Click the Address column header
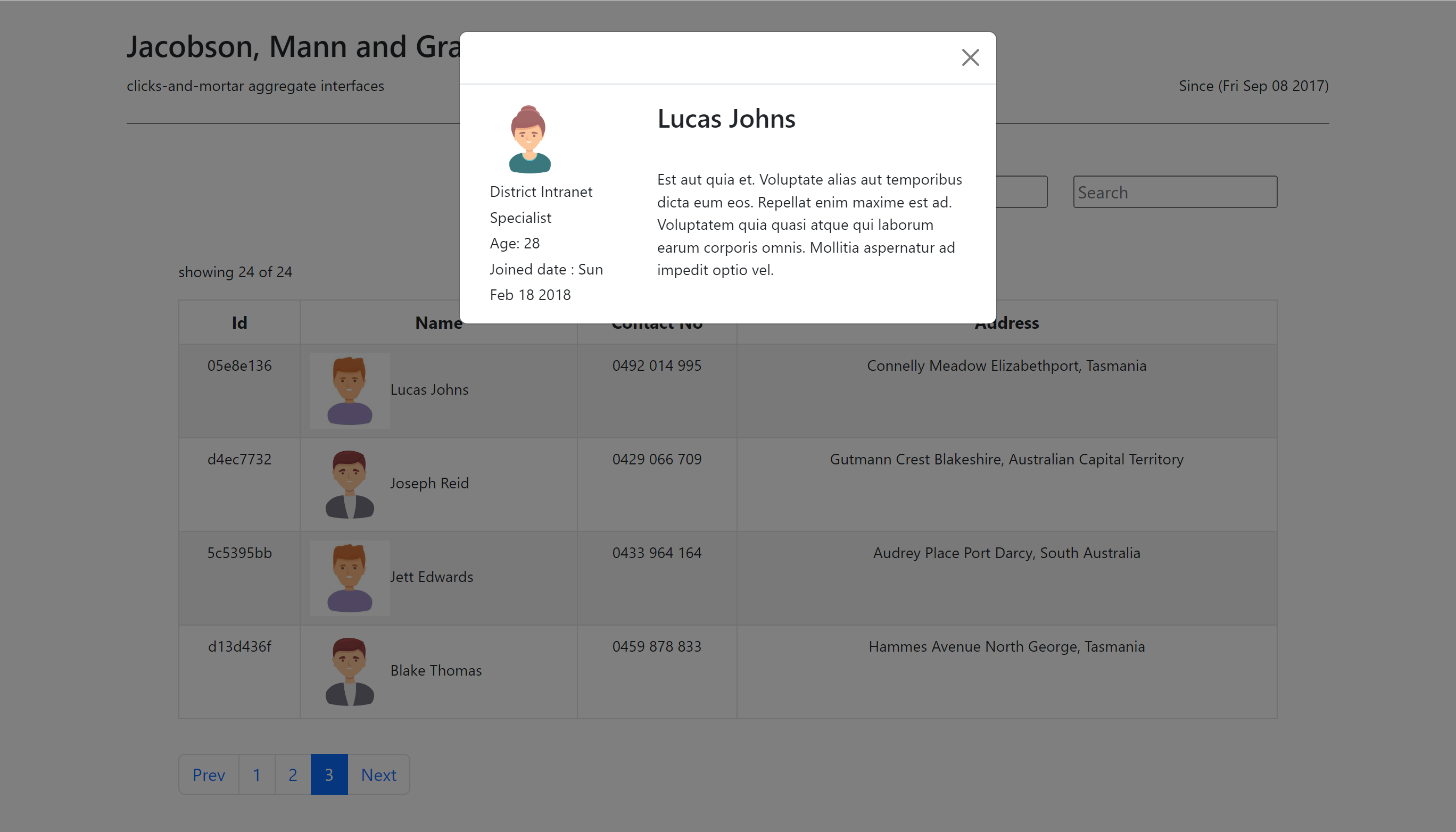Image resolution: width=1456 pixels, height=832 pixels. tap(1007, 322)
